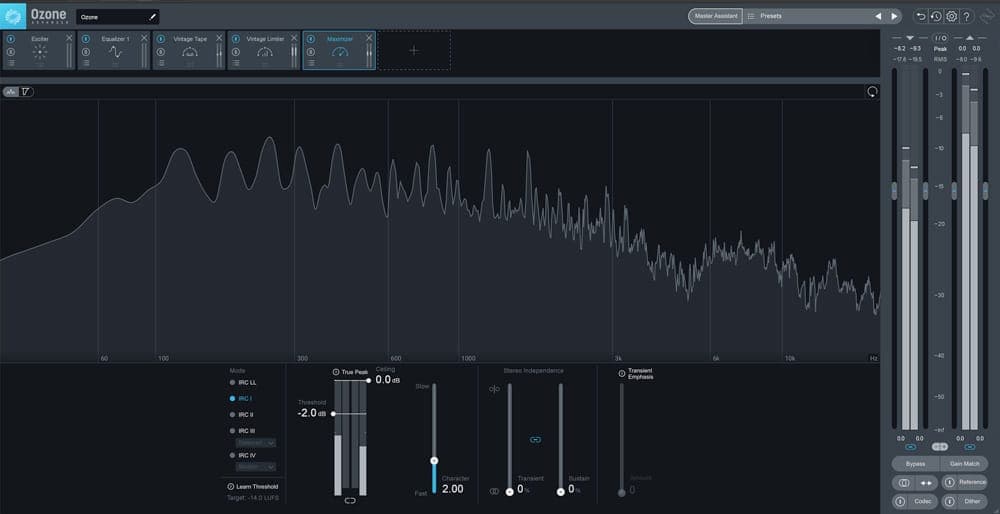1000x514 pixels.
Task: Toggle power button on Vintage Limiter module
Action: [x=235, y=39]
